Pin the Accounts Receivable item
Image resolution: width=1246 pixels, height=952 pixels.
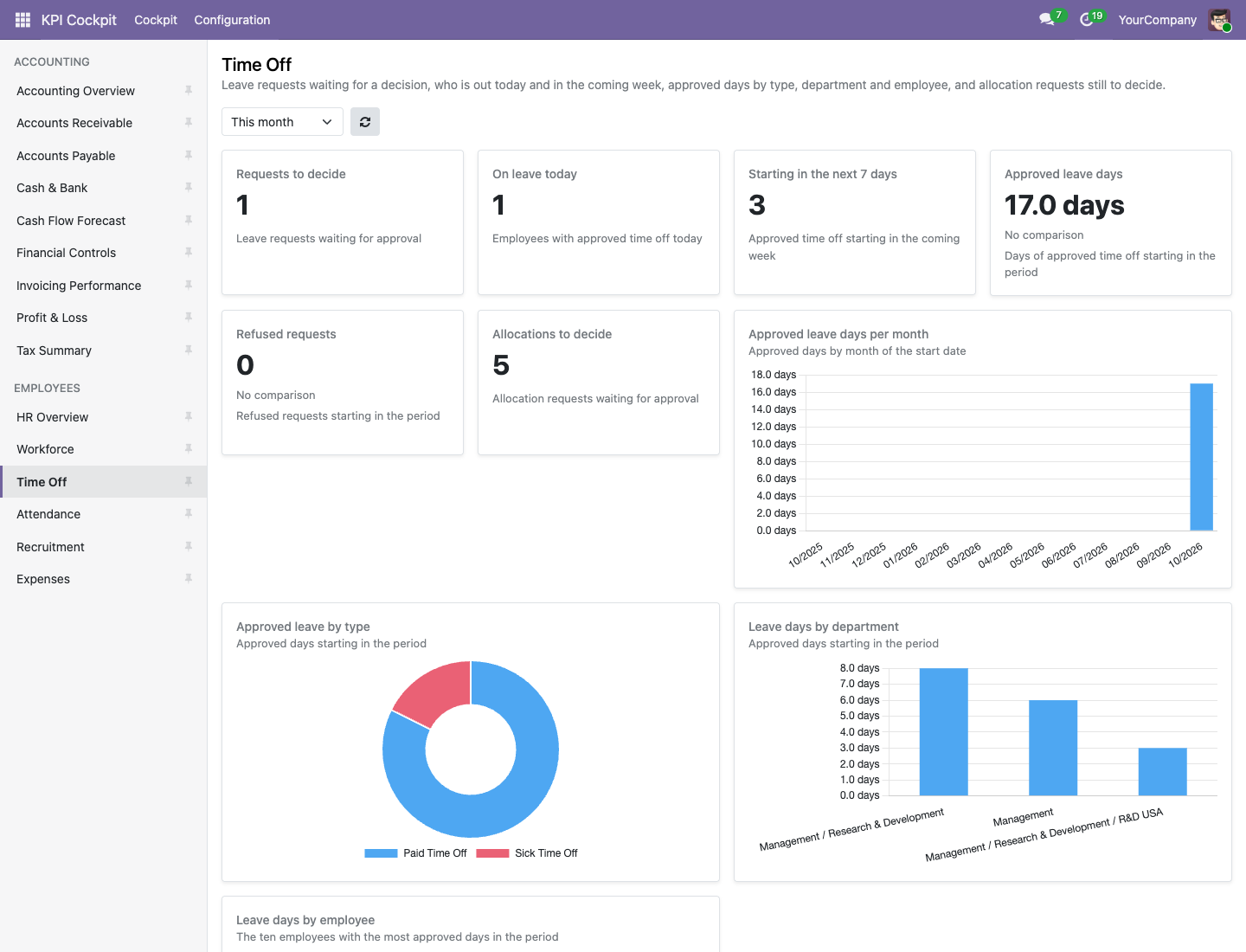coord(189,123)
